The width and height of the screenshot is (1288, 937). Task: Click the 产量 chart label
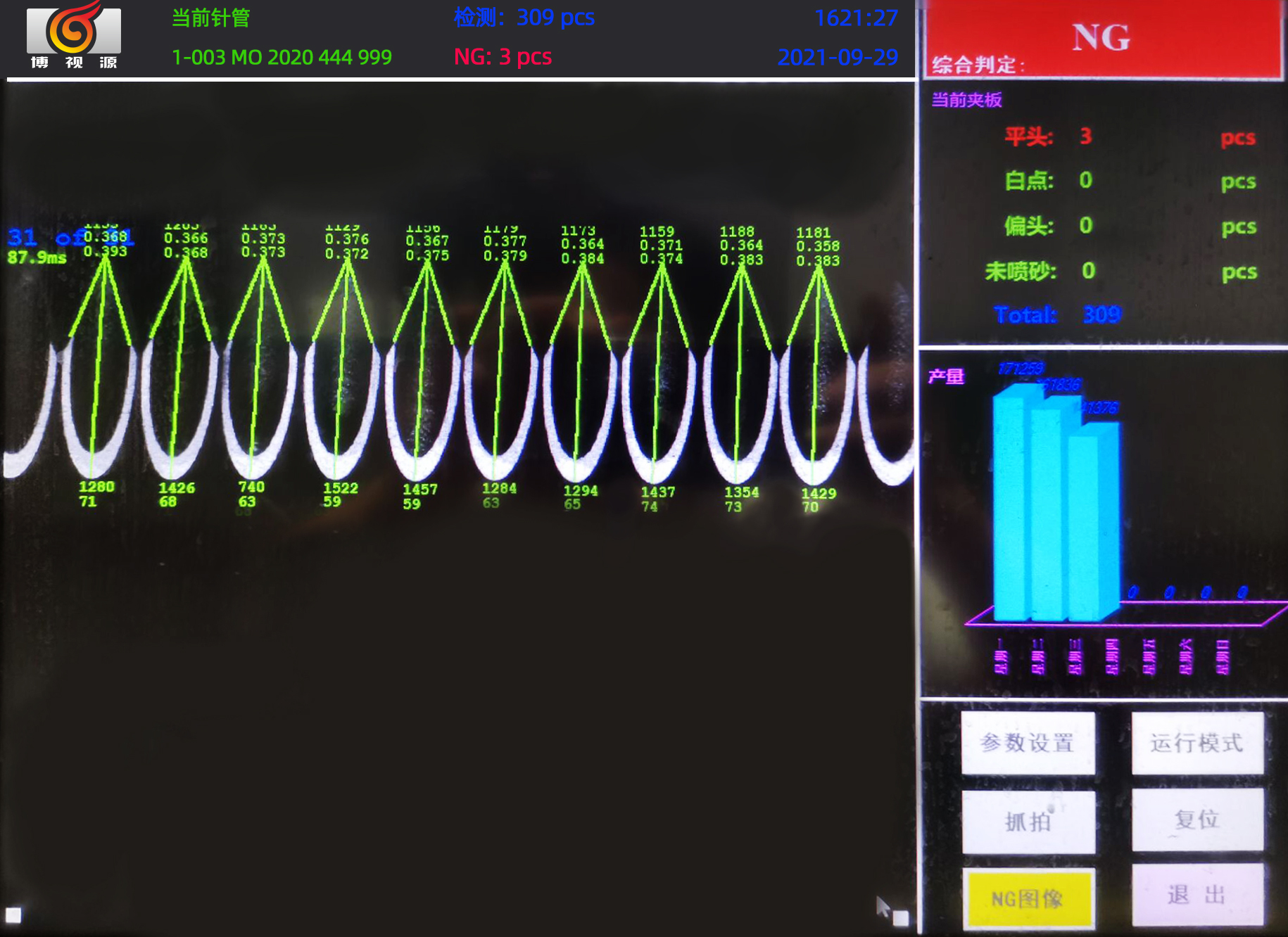click(x=946, y=377)
